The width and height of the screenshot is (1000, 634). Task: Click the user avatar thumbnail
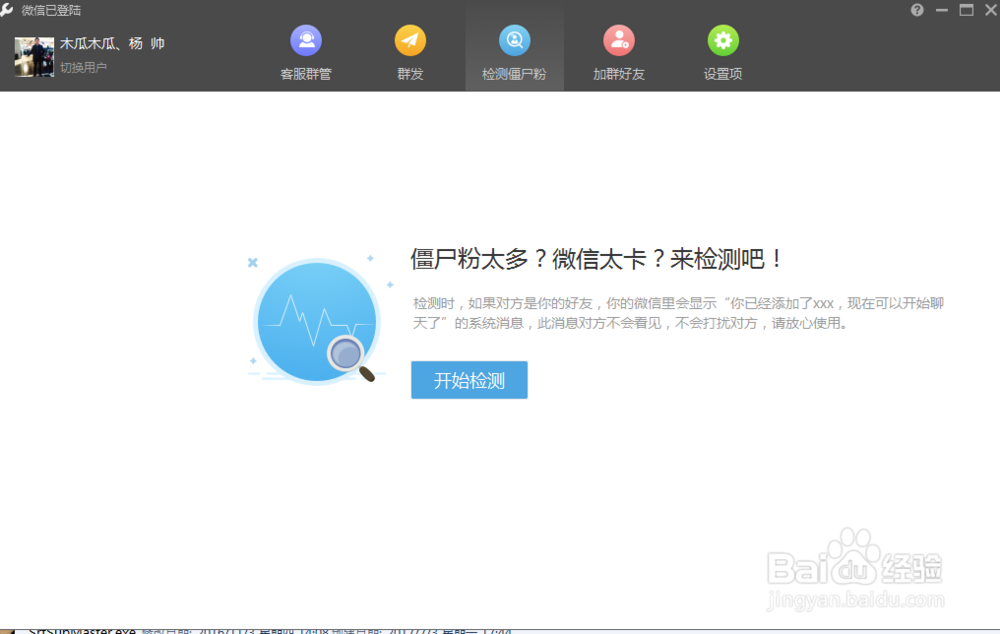(x=33, y=58)
